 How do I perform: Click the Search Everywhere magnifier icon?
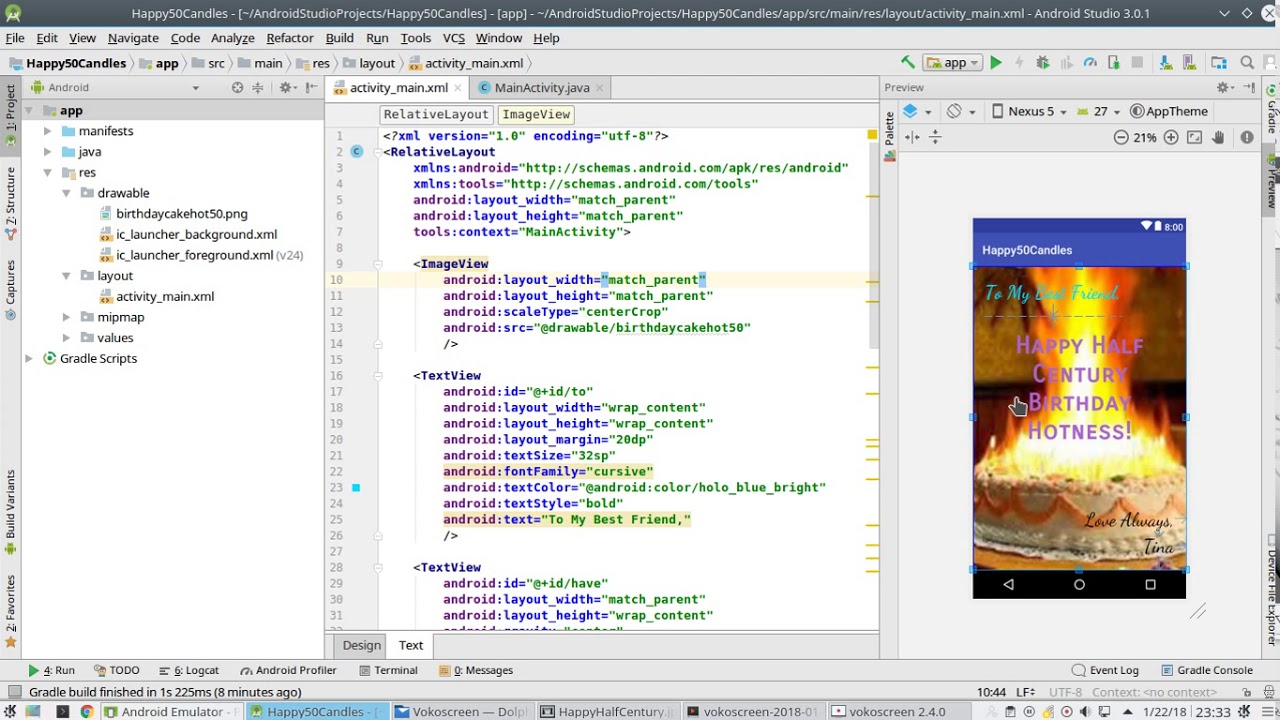pos(1247,62)
